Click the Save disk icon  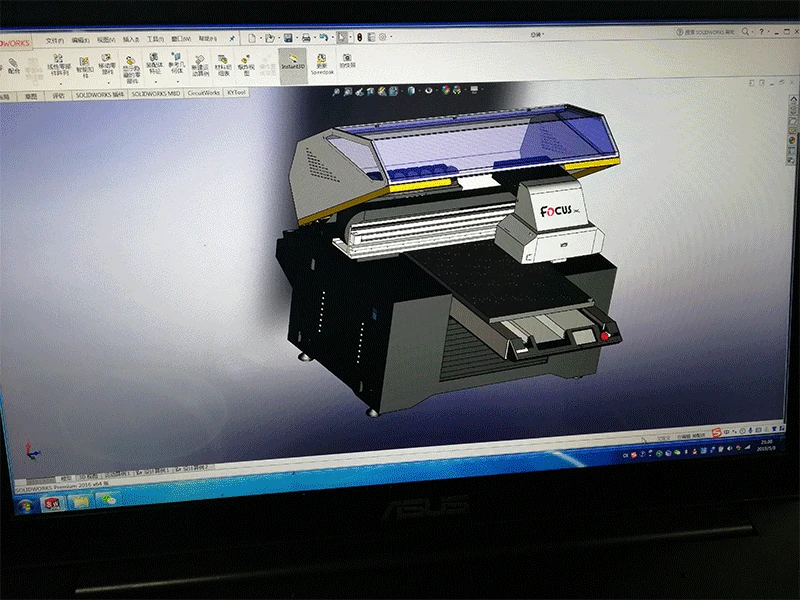(288, 38)
